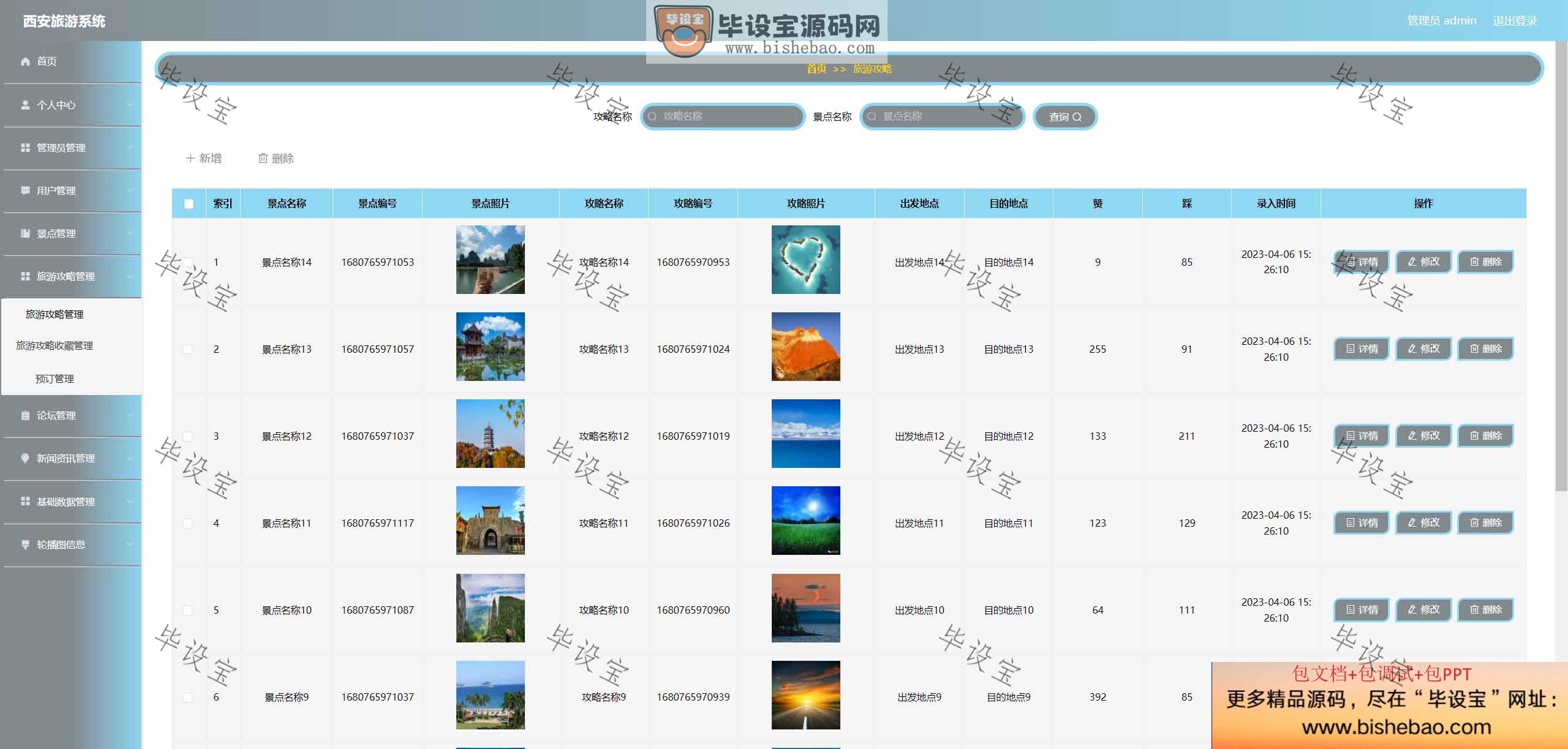Expand the 用户管理 menu chevron
Screen dimensions: 1568x749
(x=129, y=190)
